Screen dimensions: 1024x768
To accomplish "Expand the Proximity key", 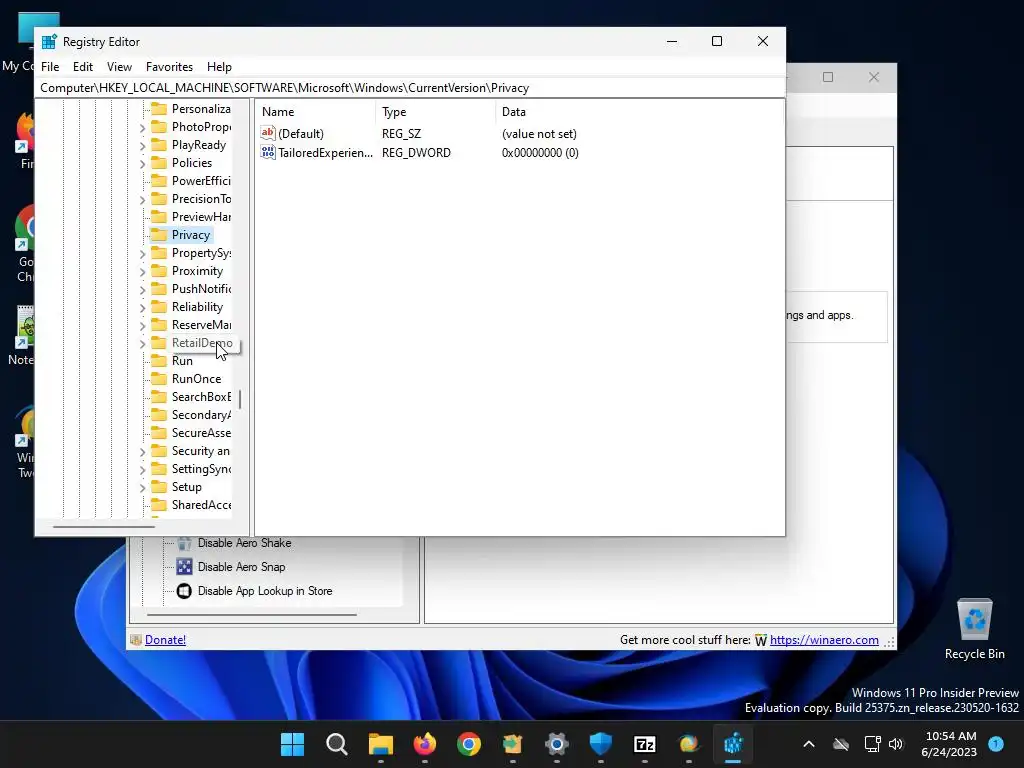I will 142,271.
